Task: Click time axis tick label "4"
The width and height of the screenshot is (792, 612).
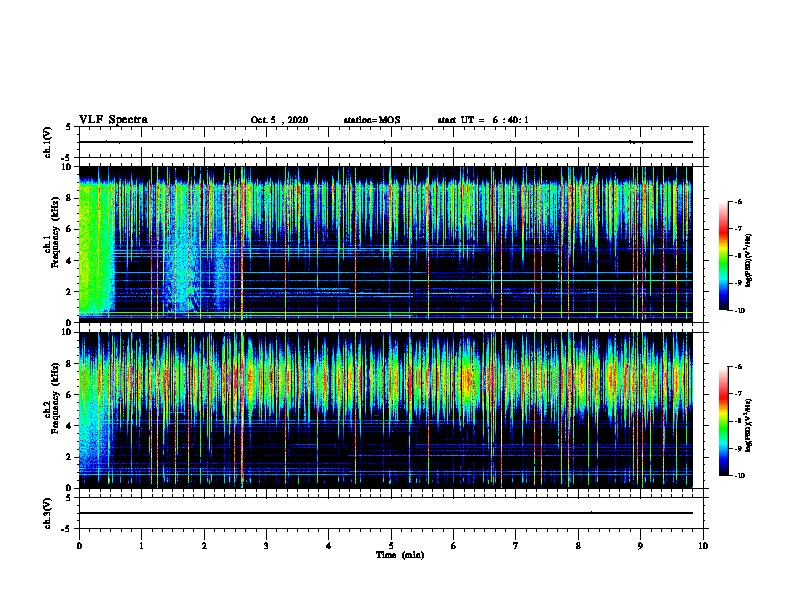Action: [x=329, y=545]
